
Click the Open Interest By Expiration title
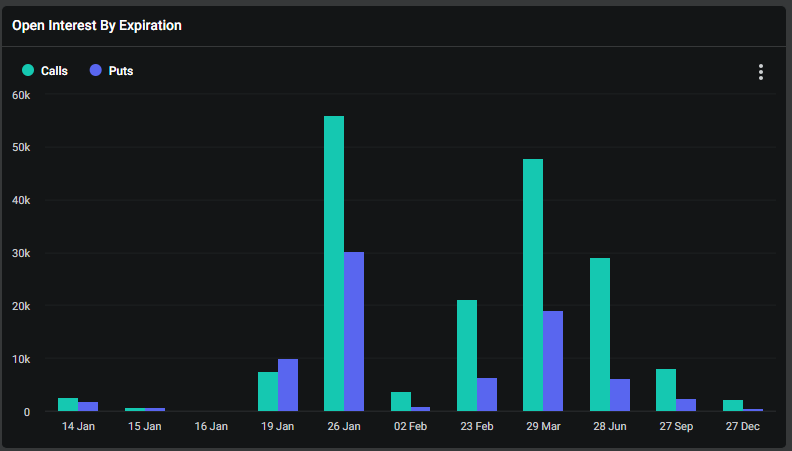coord(96,25)
